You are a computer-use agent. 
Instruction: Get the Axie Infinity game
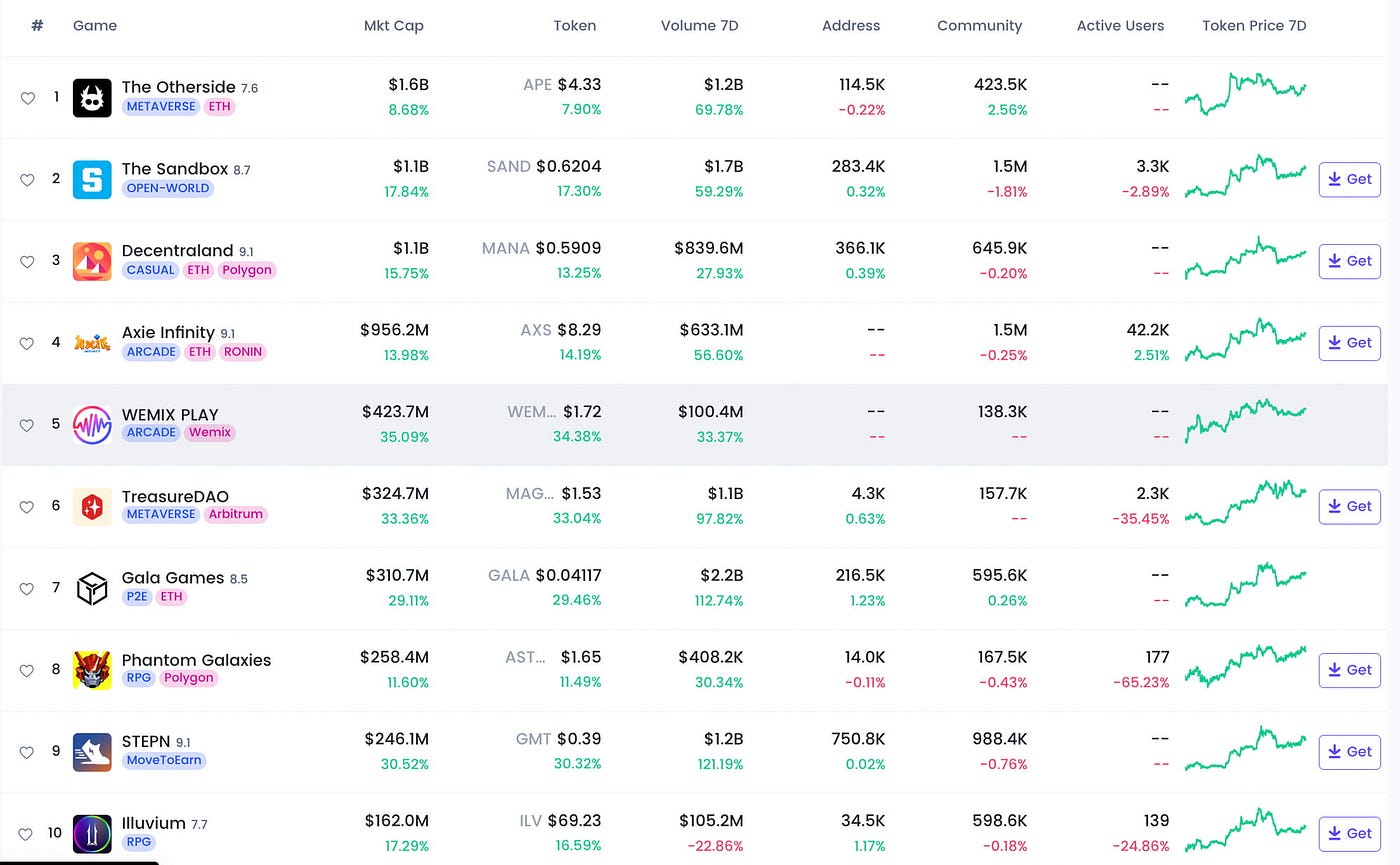[x=1349, y=343]
